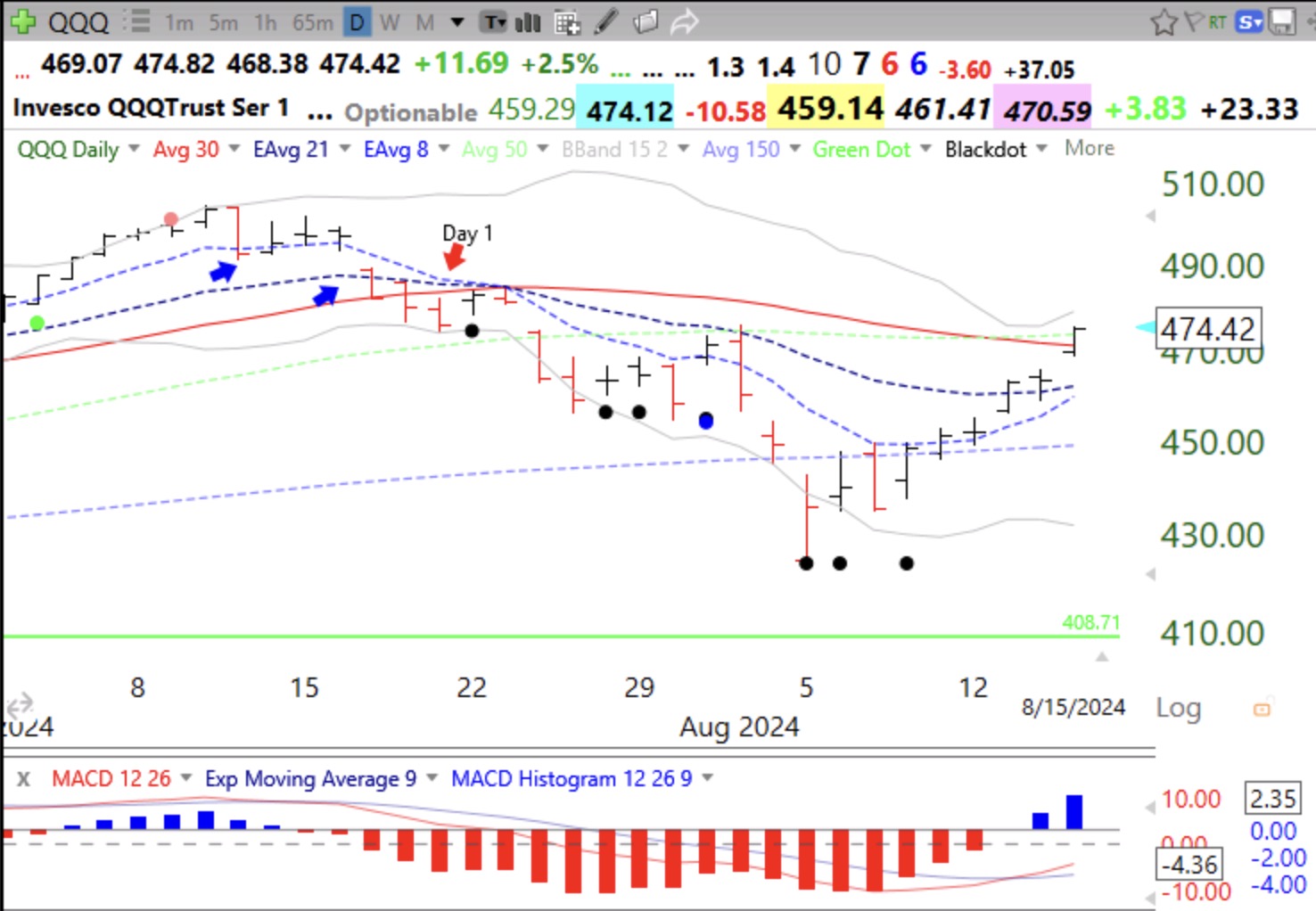Screen dimensions: 1316x911
Task: Click the +11.69 net change value
Action: click(461, 63)
